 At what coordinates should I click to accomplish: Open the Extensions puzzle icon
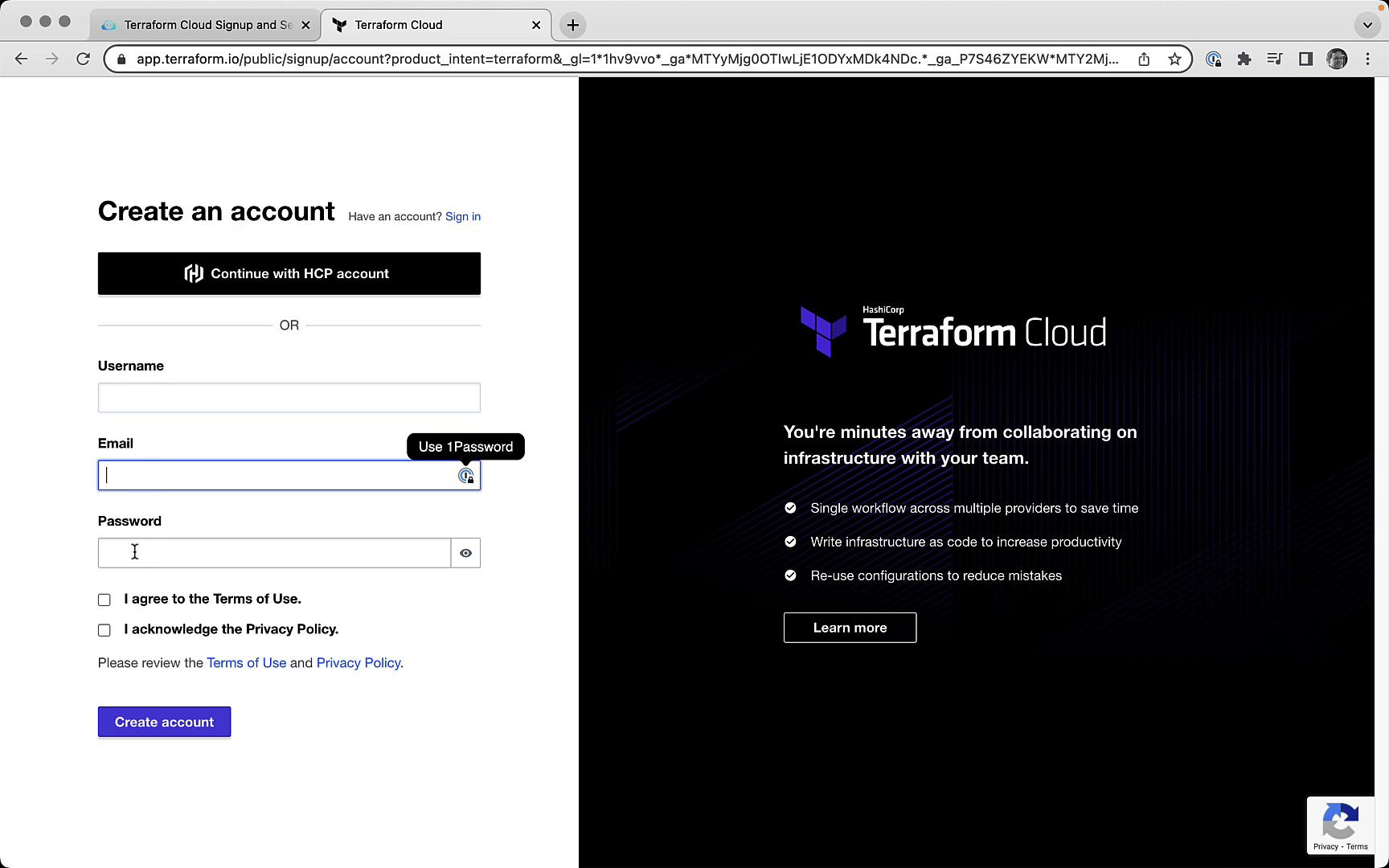1244,59
